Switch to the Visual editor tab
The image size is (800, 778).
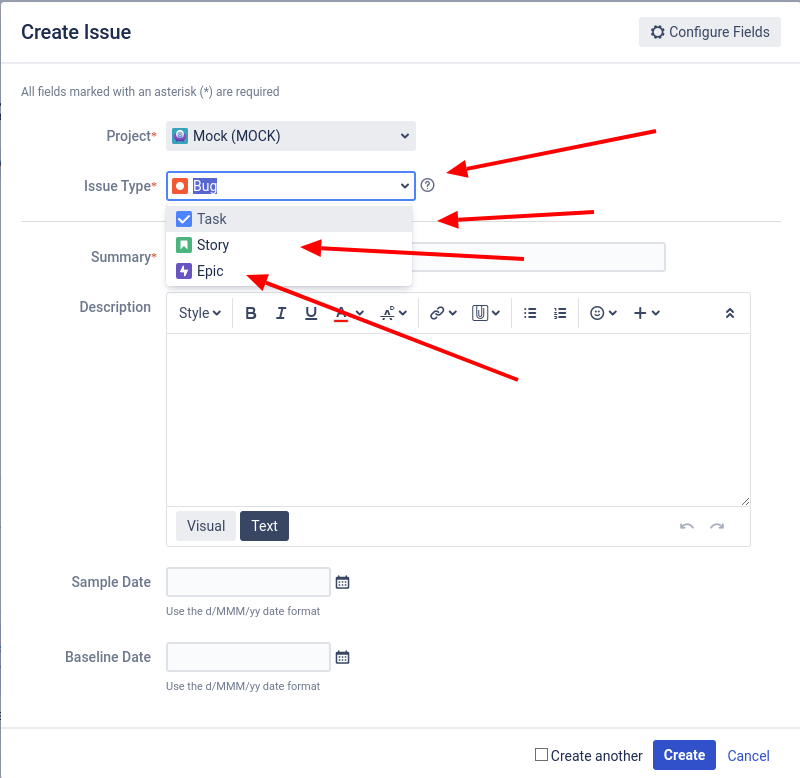[206, 526]
